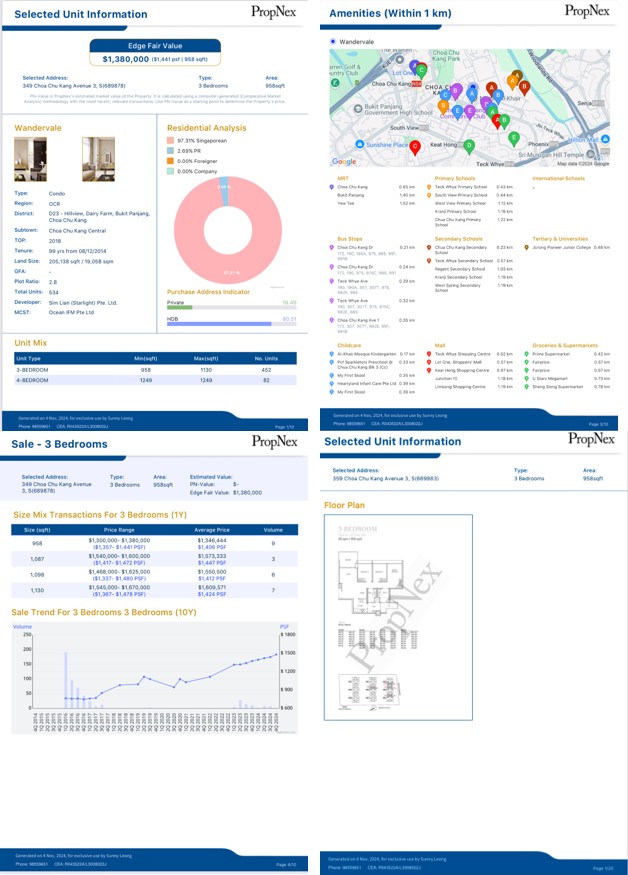Viewport: 628px width, 875px height.
Task: Click PropNex logo on Floor Plan page
Action: (591, 439)
